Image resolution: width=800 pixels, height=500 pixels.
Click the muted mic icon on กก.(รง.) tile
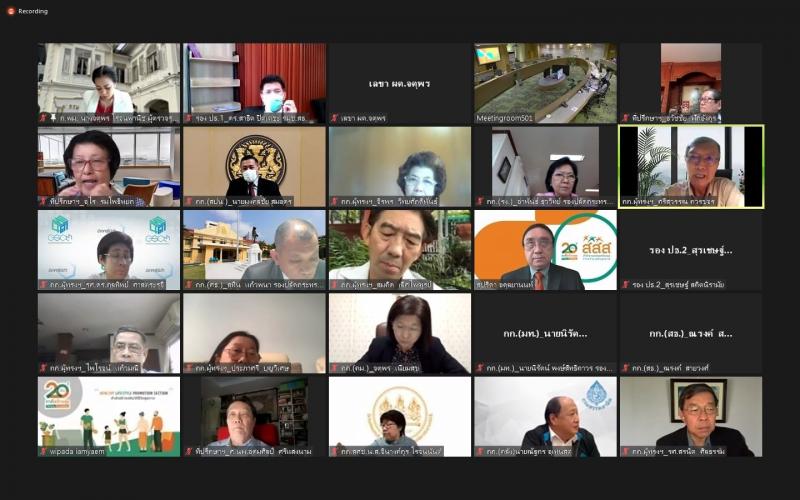pyautogui.click(x=480, y=202)
